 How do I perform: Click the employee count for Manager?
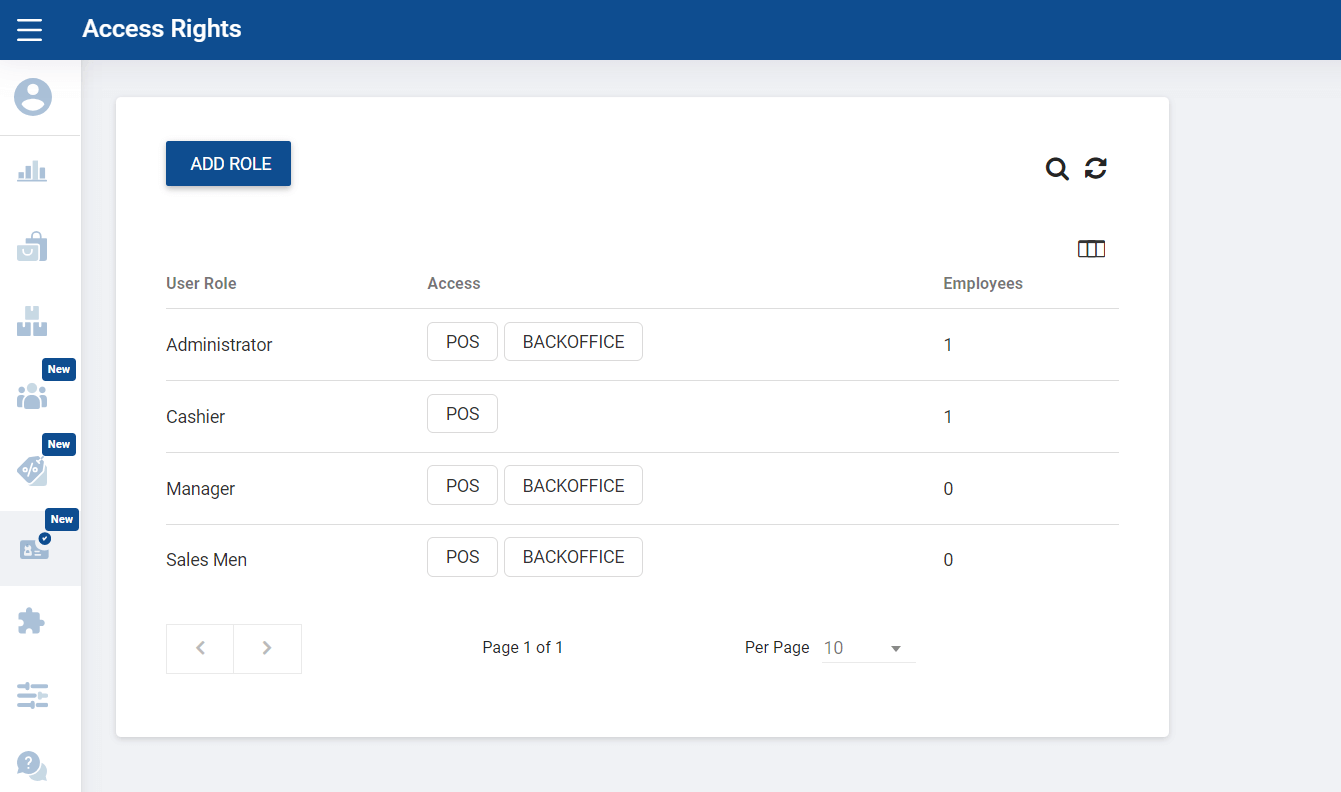(948, 489)
